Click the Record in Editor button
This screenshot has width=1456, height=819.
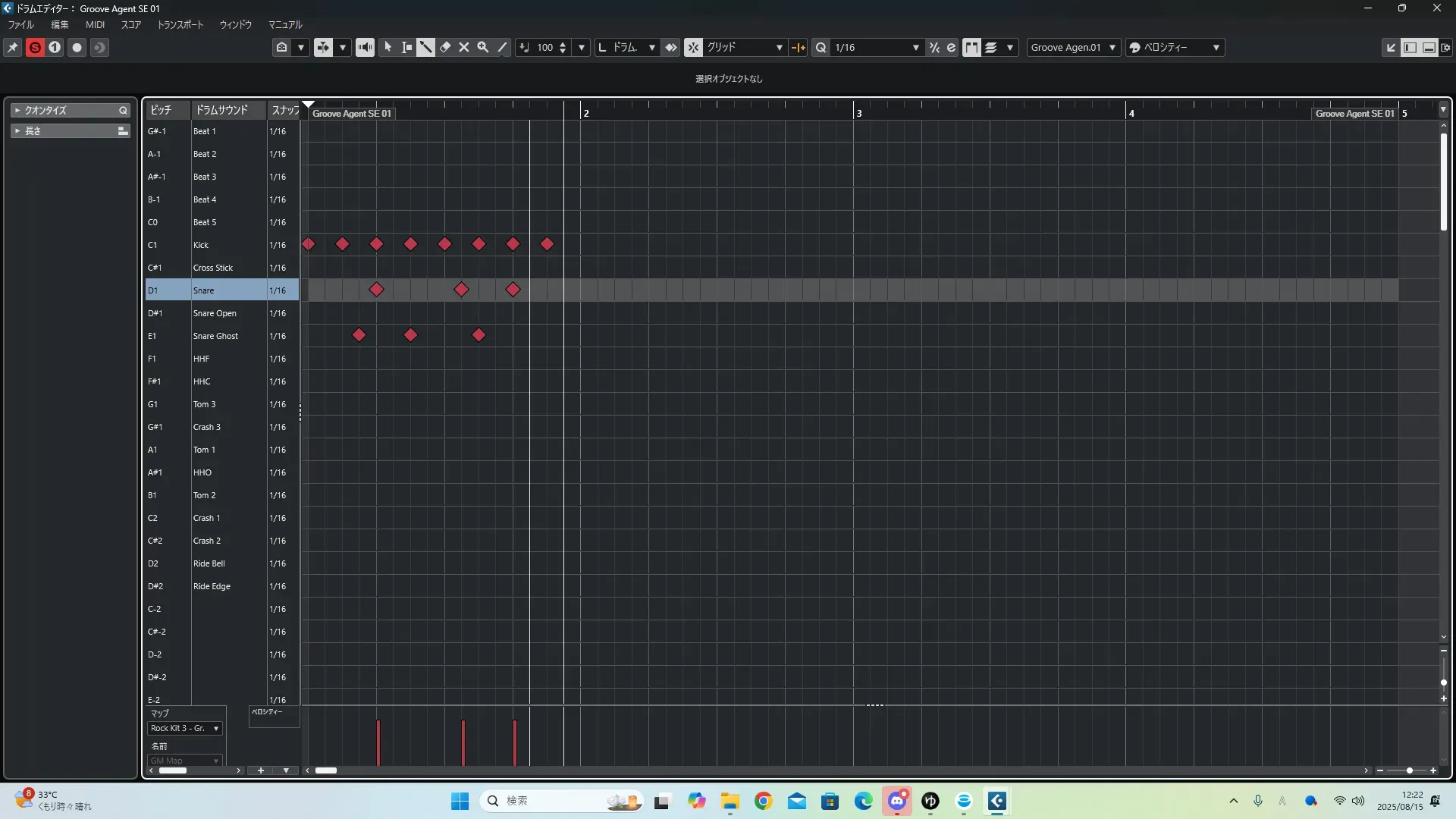tap(77, 47)
